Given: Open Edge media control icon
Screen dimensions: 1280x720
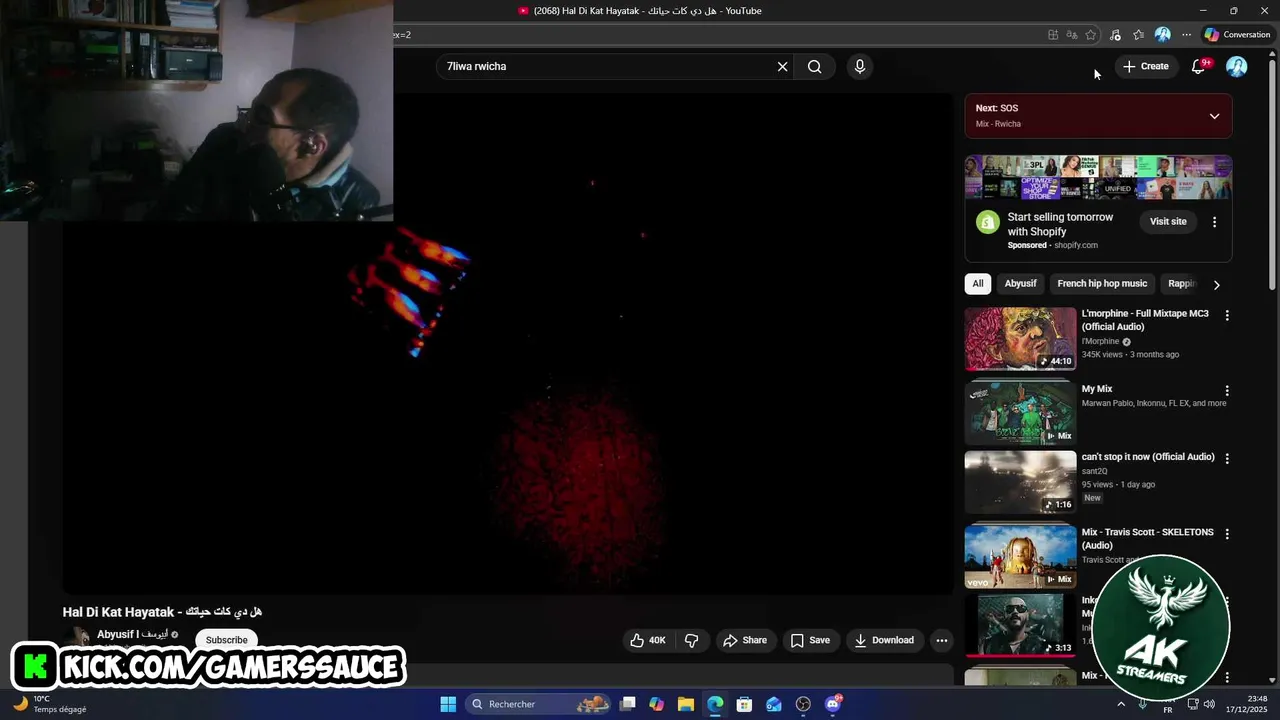Looking at the screenshot, I should [1115, 35].
